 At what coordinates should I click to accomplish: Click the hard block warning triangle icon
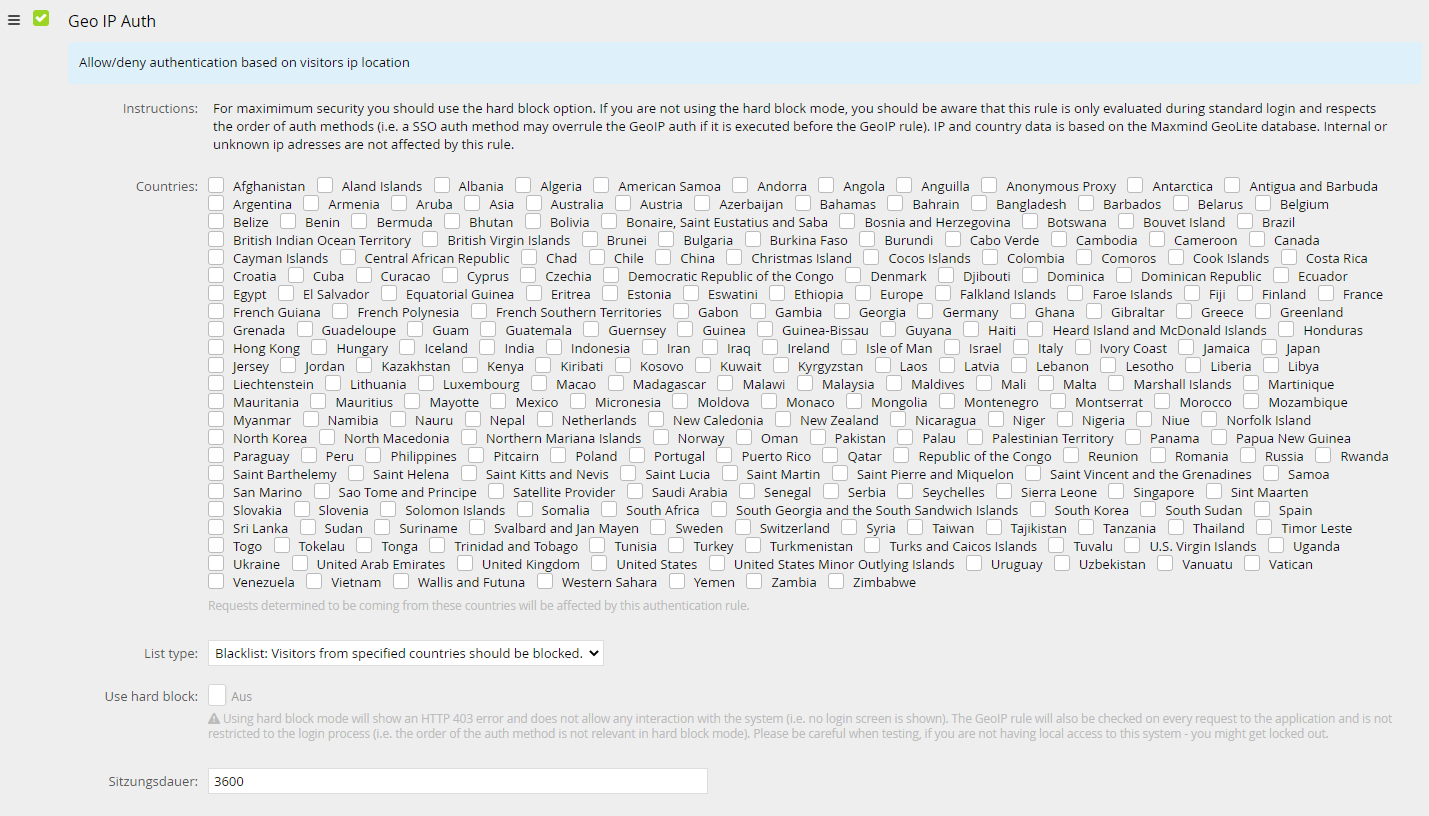tap(214, 718)
